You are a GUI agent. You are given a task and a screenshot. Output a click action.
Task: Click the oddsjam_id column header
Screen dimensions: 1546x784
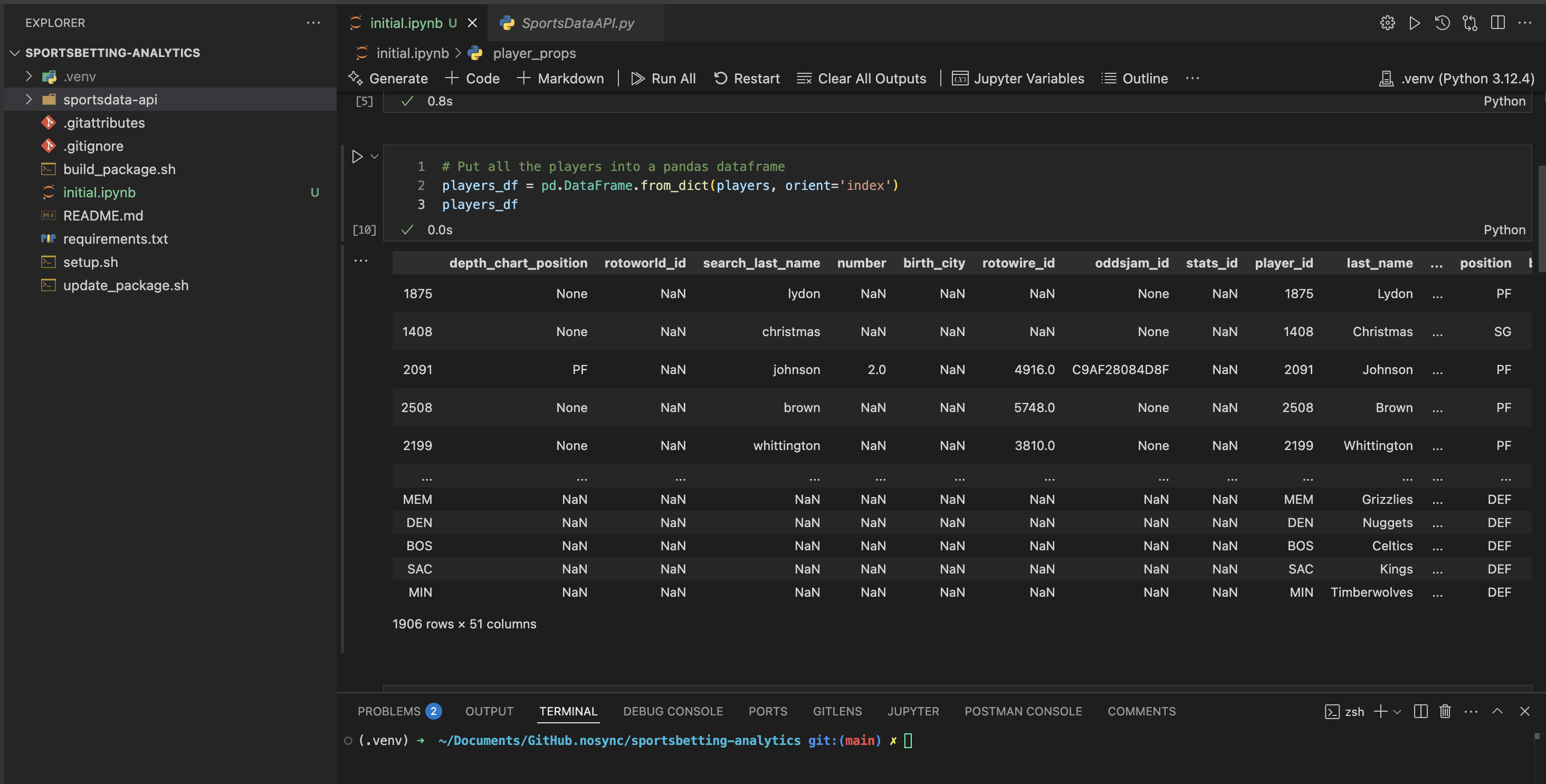(x=1131, y=263)
